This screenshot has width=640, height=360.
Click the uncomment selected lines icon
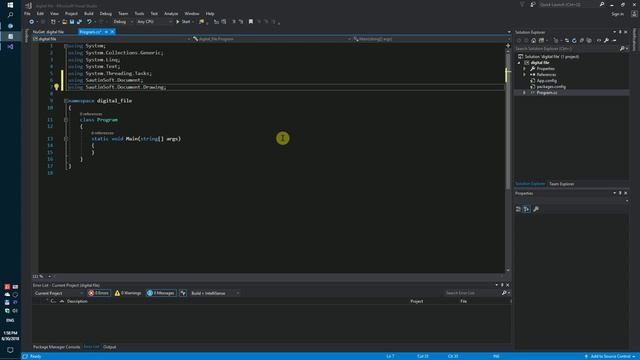pyautogui.click(x=241, y=22)
